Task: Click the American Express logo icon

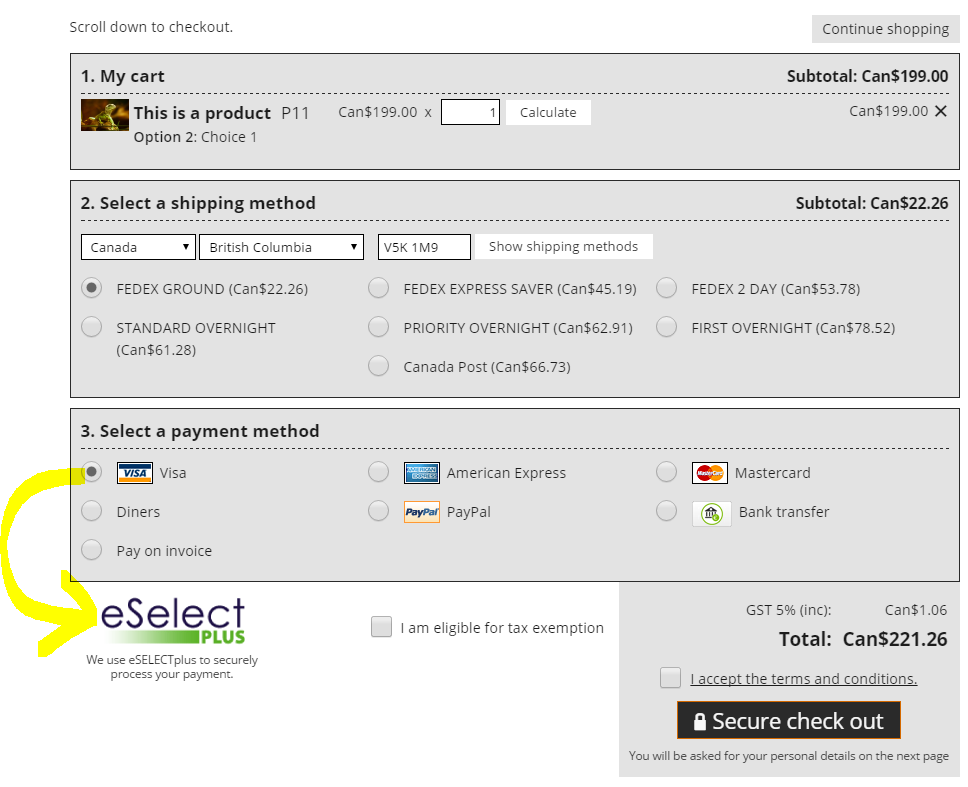Action: 421,473
